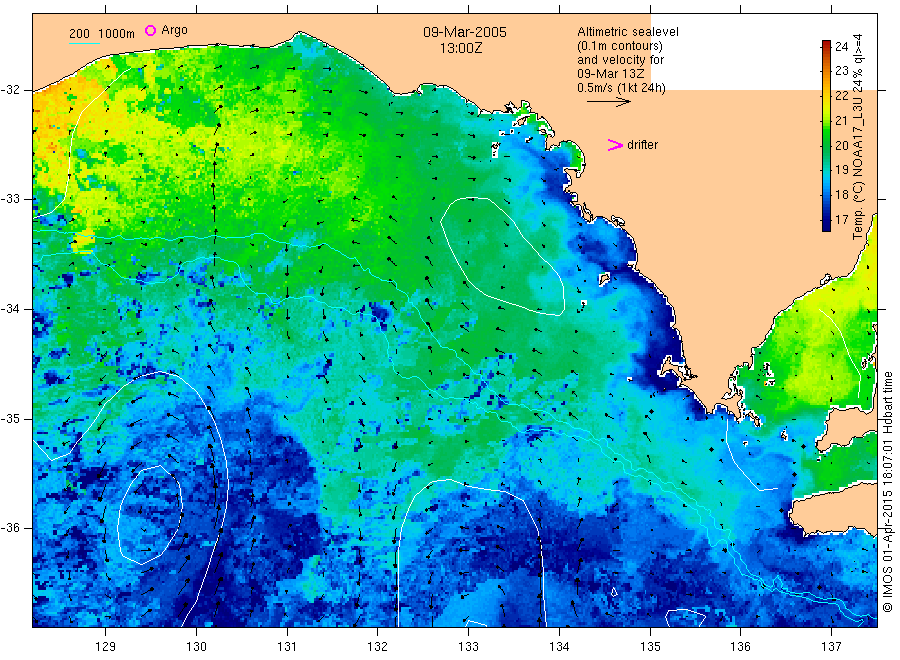The image size is (900, 660).
Task: Click the latitude label -32
Action: 11,90
